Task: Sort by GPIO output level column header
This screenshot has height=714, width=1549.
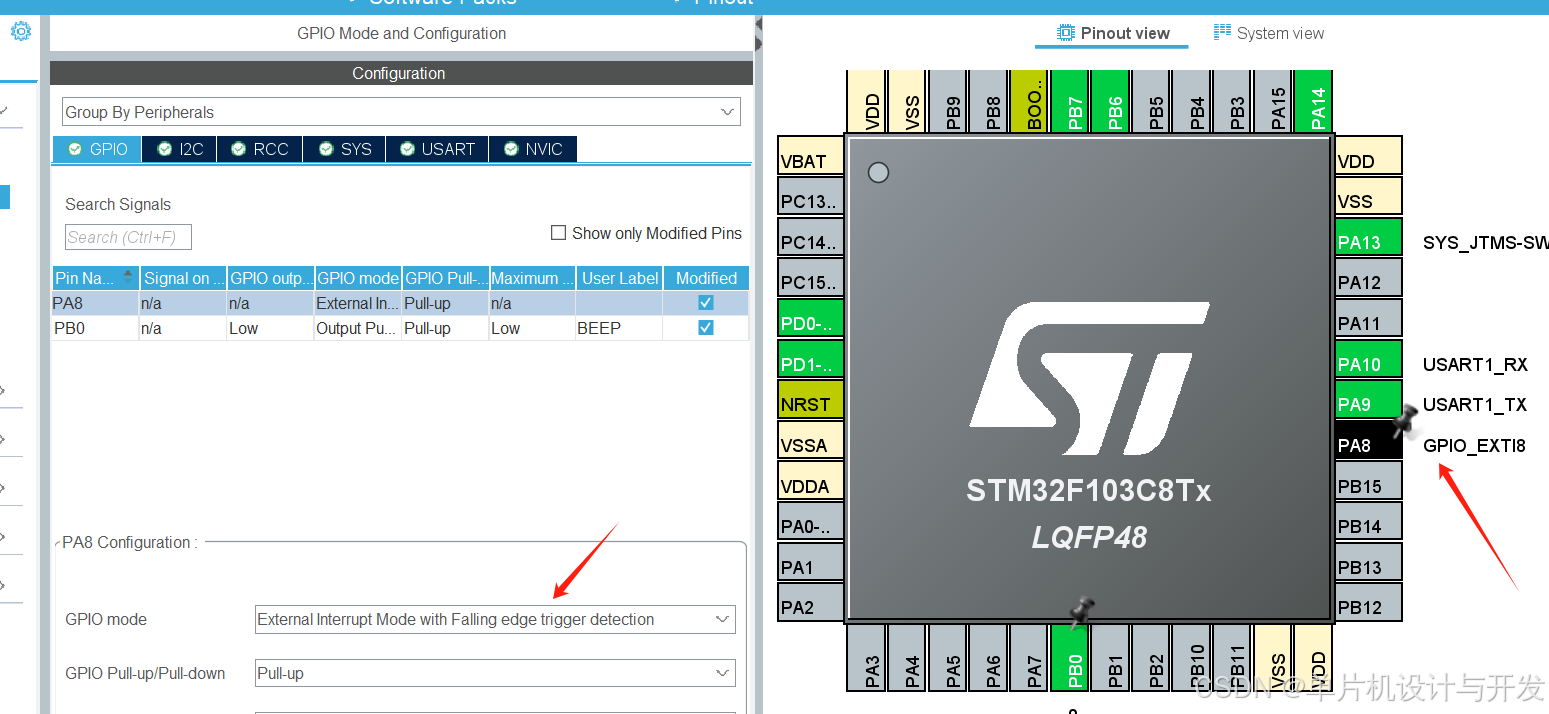Action: point(271,278)
